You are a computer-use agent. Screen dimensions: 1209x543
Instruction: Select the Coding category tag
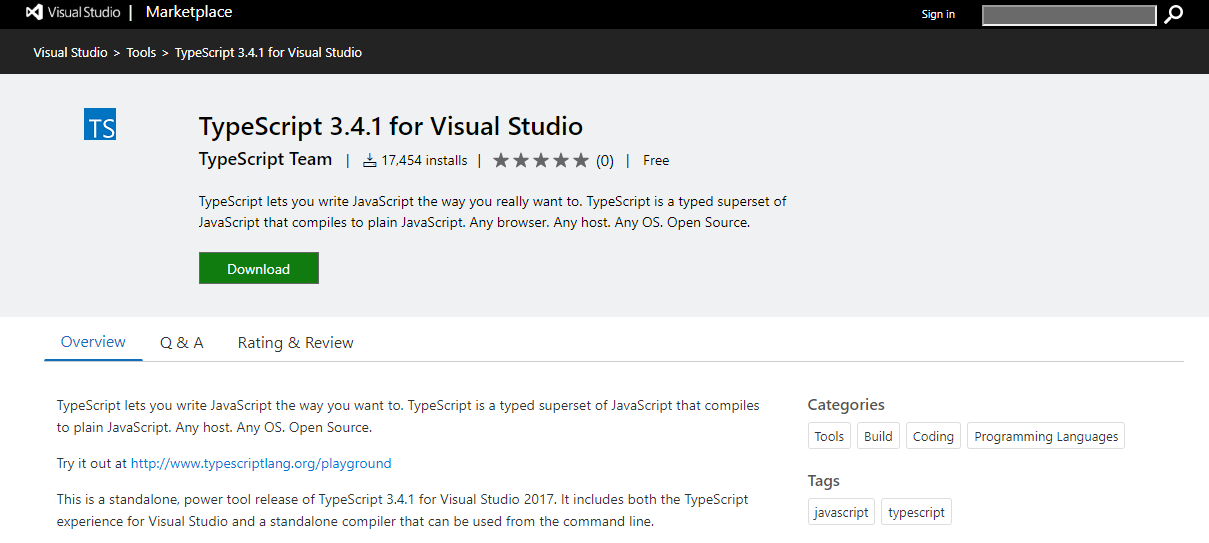(x=933, y=436)
